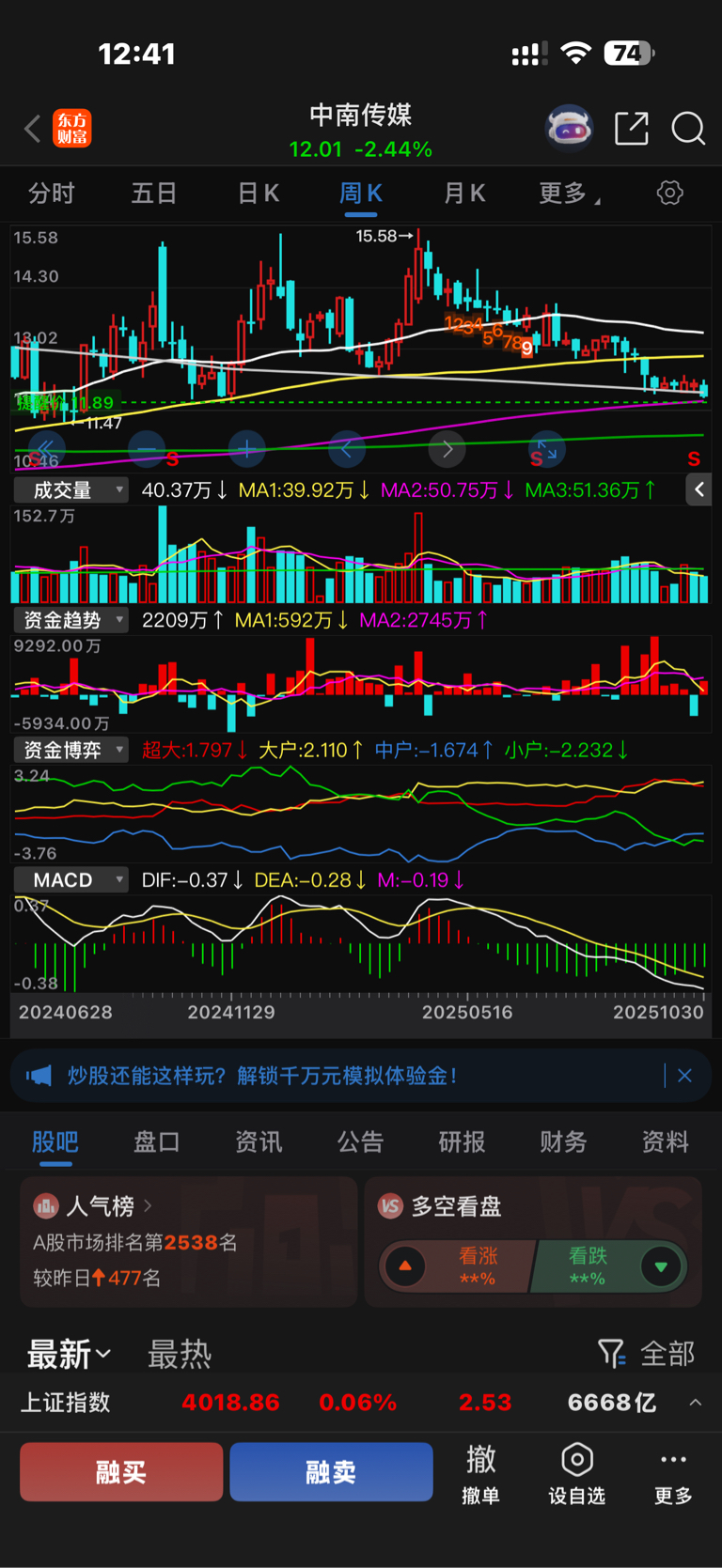Tap the 4018.86 index value
Image resolution: width=722 pixels, height=1568 pixels.
pyautogui.click(x=230, y=1403)
